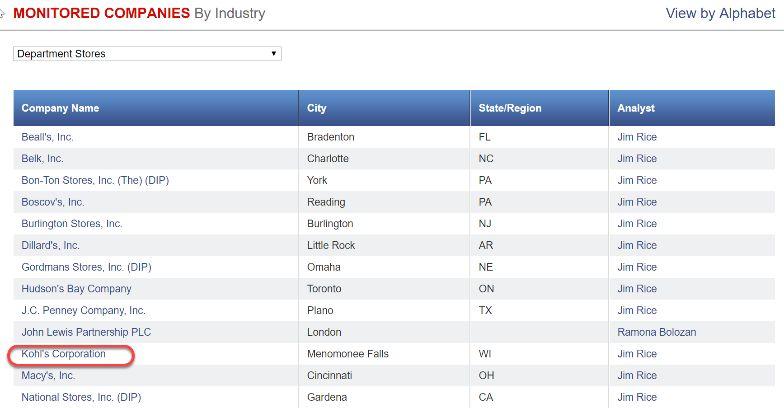Open Jim Rice link in Burlington Stores row
Image resolution: width=784 pixels, height=408 pixels.
tap(637, 224)
